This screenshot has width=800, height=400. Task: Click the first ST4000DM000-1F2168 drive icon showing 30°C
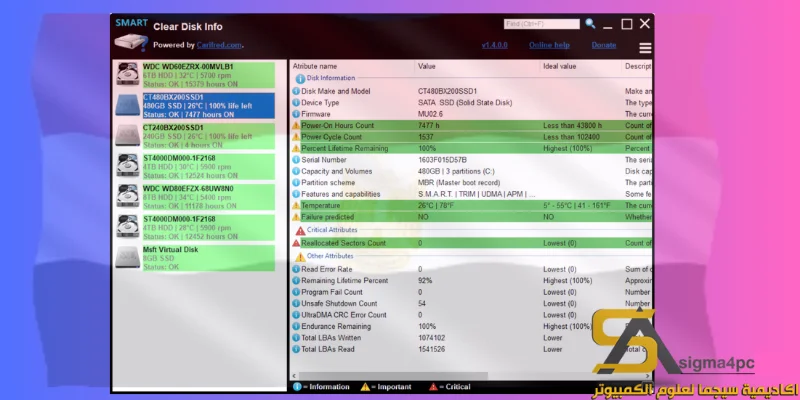click(x=127, y=166)
